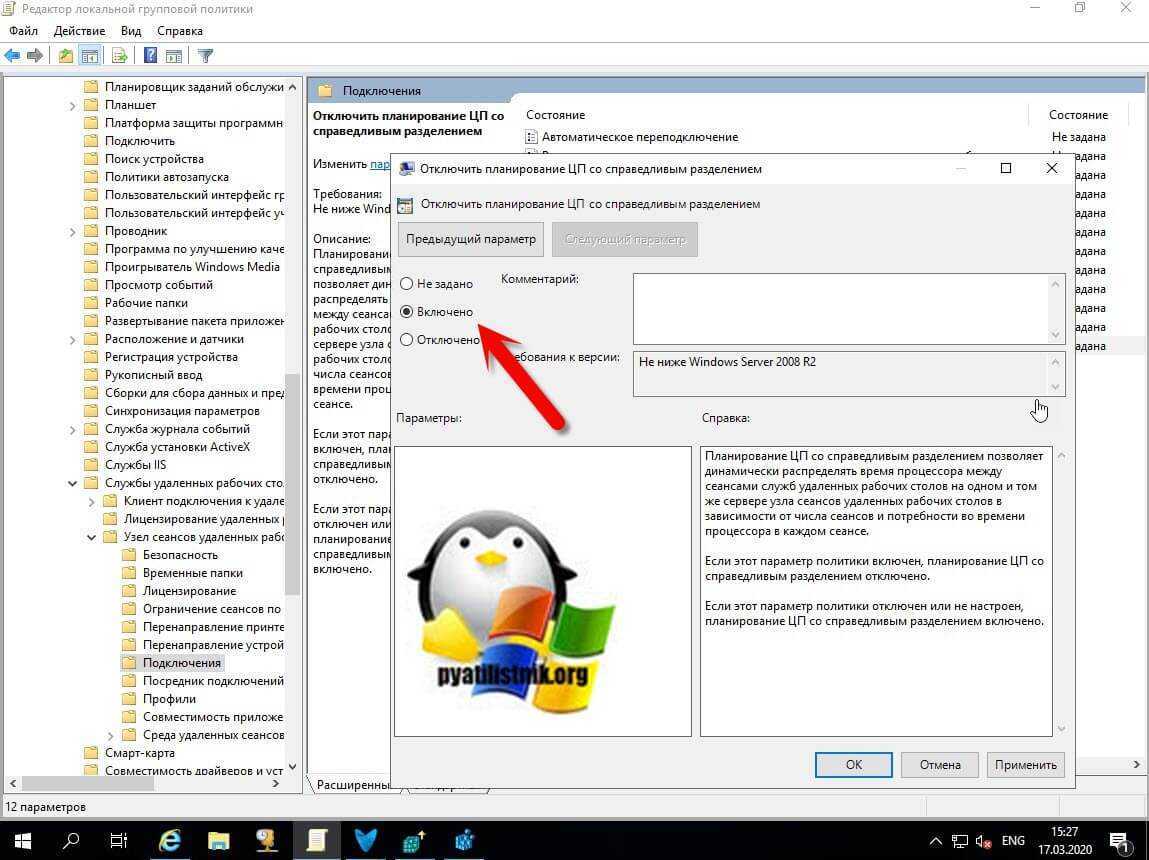This screenshot has height=860, width=1149.
Task: Select Посредник подключений in tree
Action: [213, 681]
